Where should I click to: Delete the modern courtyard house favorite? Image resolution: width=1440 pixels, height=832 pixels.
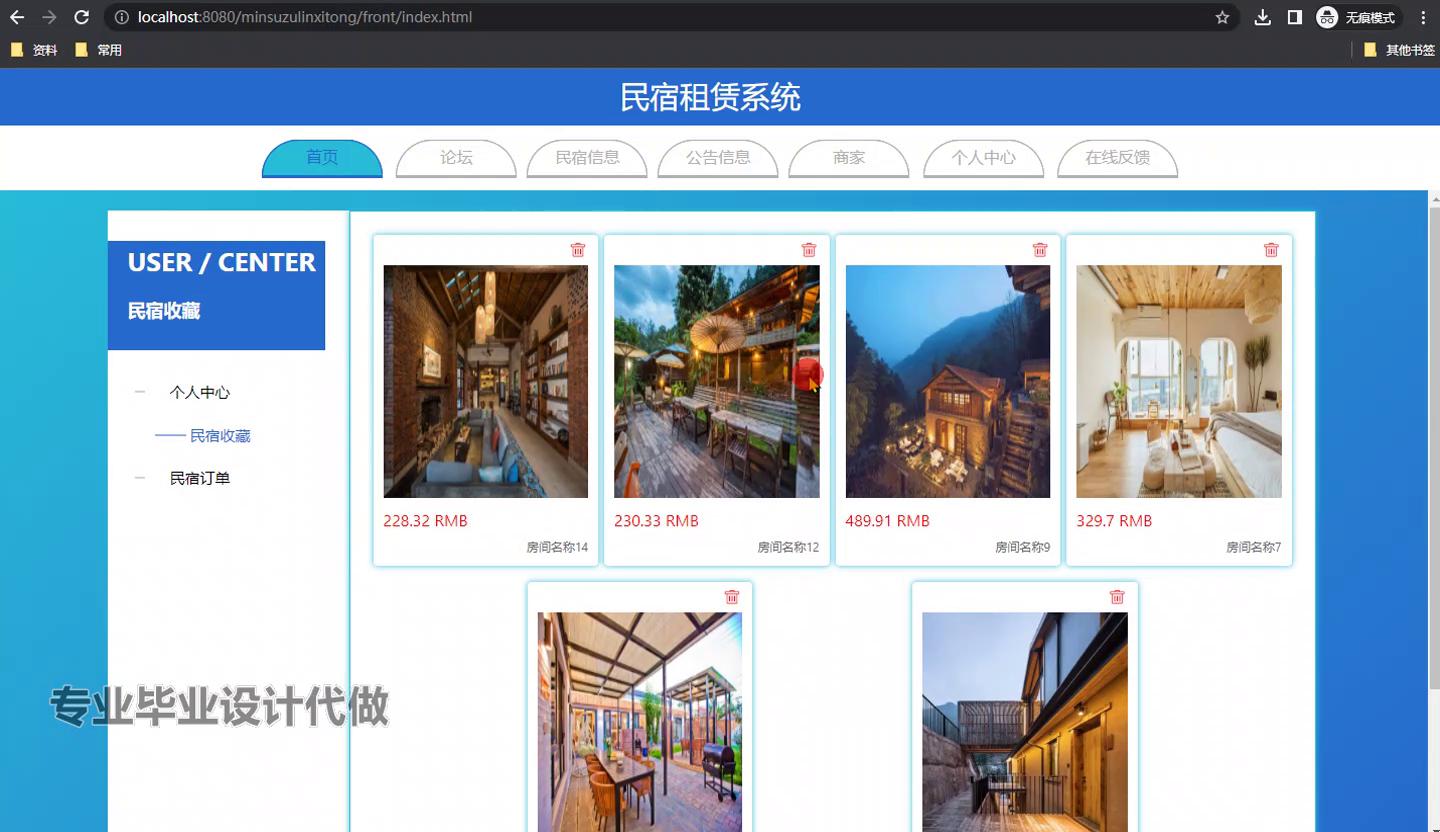pyautogui.click(x=1117, y=597)
